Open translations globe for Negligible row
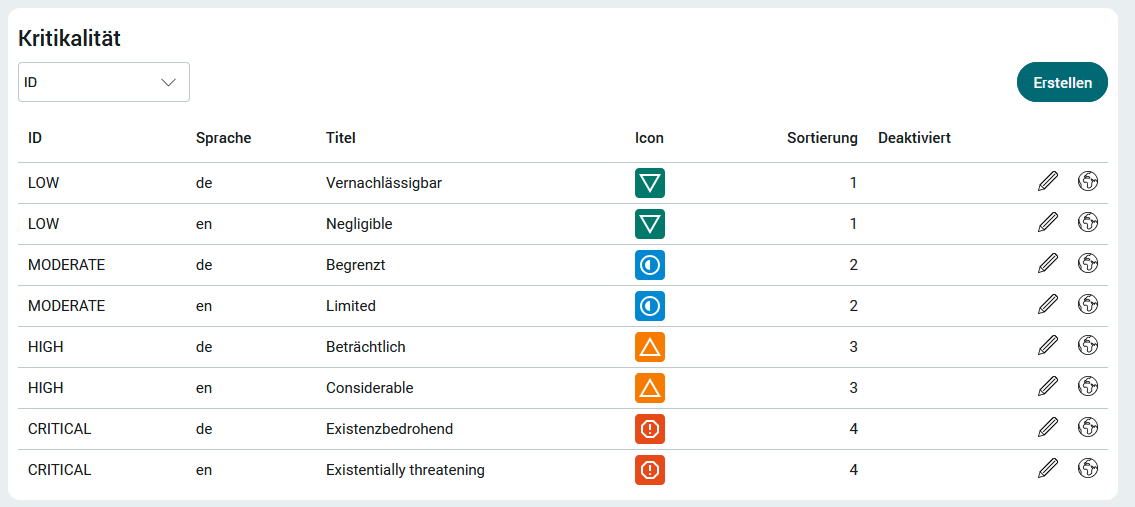Image resolution: width=1135 pixels, height=507 pixels. 1088,222
